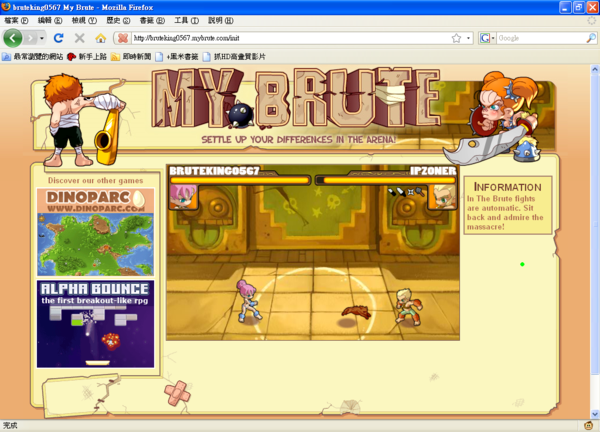The height and width of the screenshot is (432, 600).
Task: Click the shuriken weapon icon under IPZONER
Action: point(411,192)
